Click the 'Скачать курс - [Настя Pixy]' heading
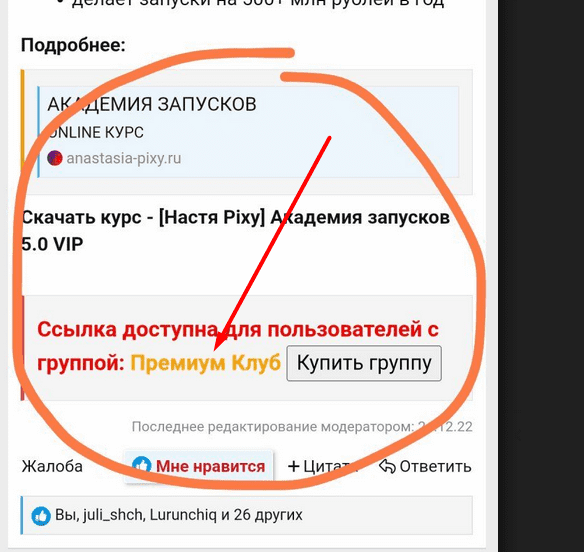Screen dimensions: 584x552 (235, 231)
